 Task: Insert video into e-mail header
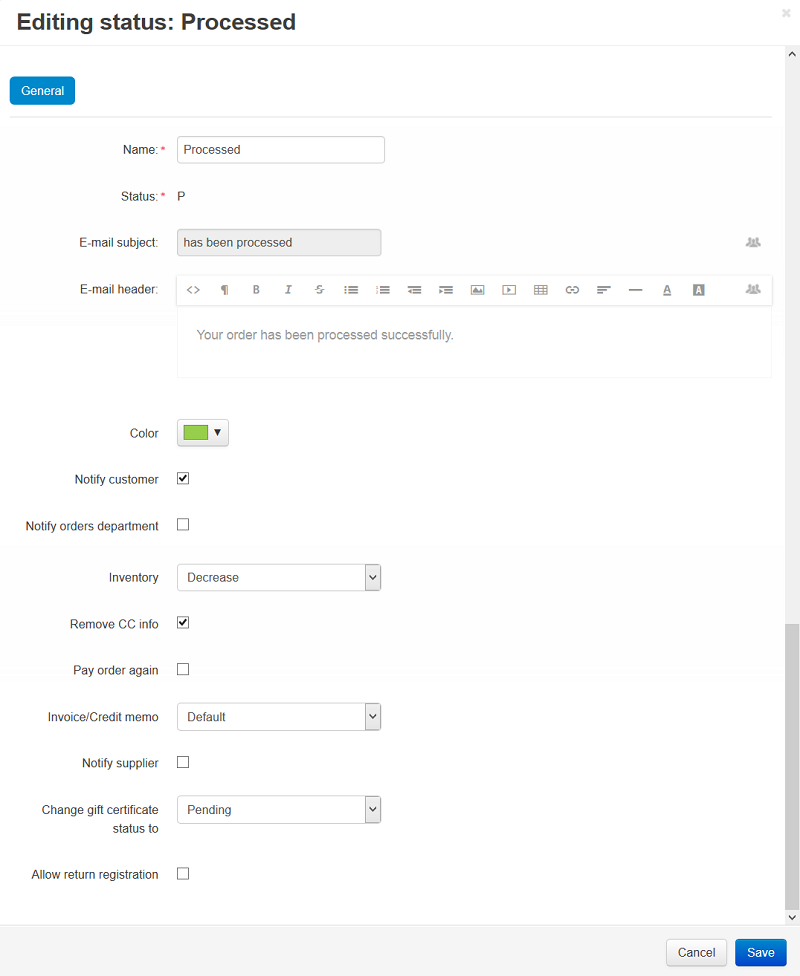click(509, 290)
